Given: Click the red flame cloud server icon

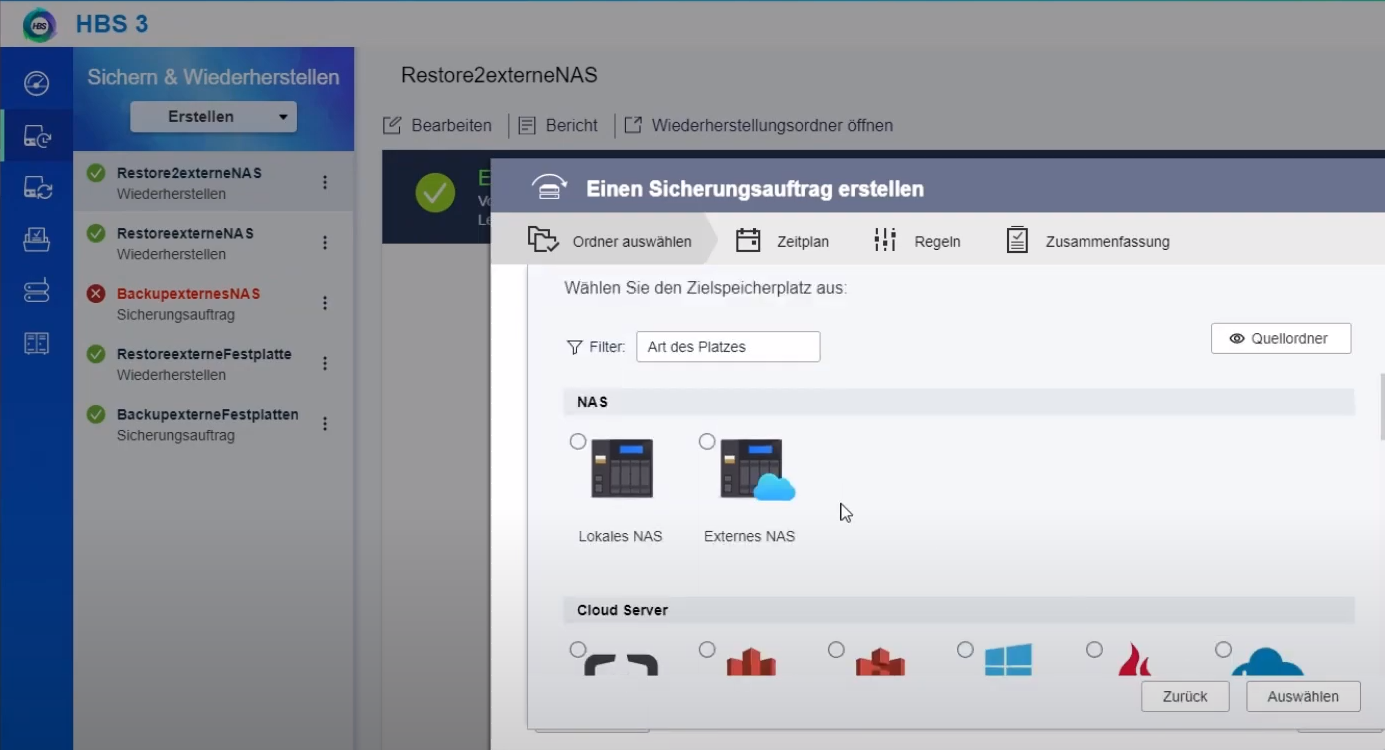Looking at the screenshot, I should click(x=1134, y=659).
